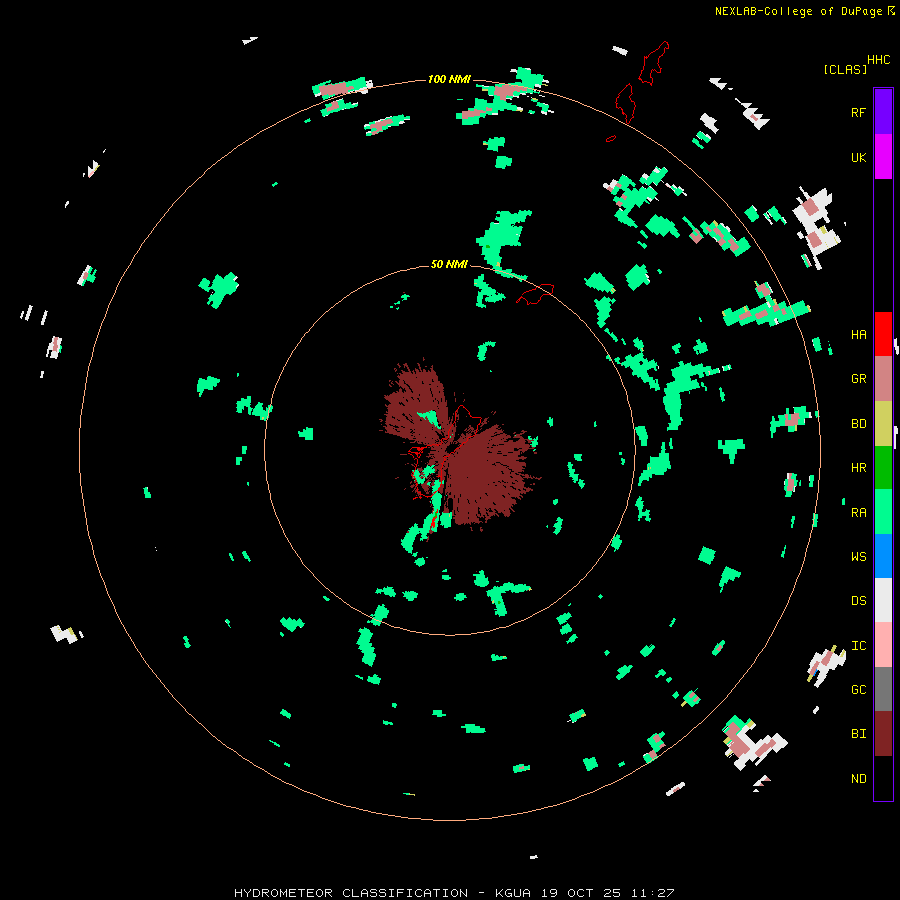Click the 'RF' legend label

point(858,112)
